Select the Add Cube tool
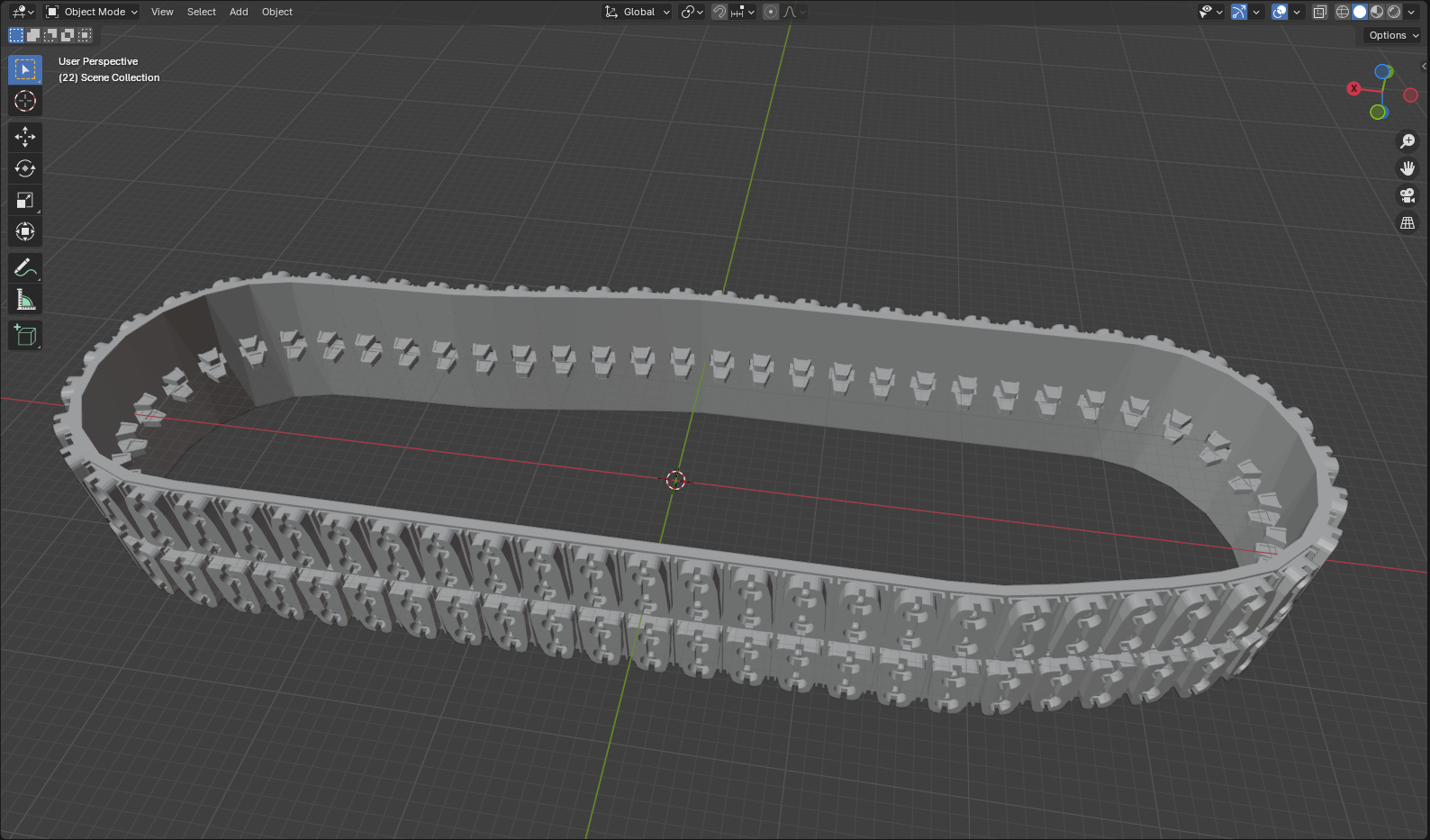Image resolution: width=1430 pixels, height=840 pixels. (25, 336)
